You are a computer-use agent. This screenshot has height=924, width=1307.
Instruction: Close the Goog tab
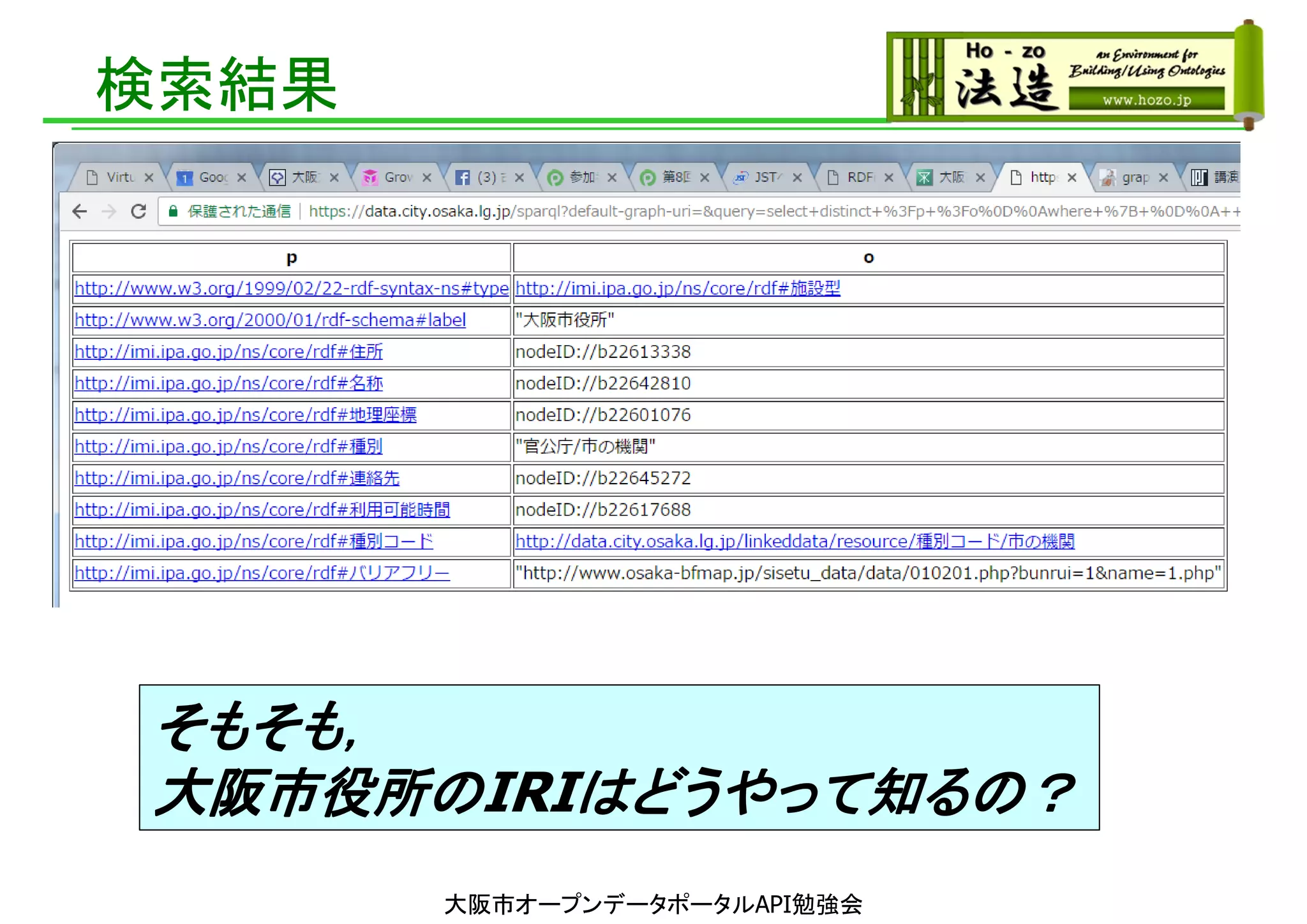(241, 177)
